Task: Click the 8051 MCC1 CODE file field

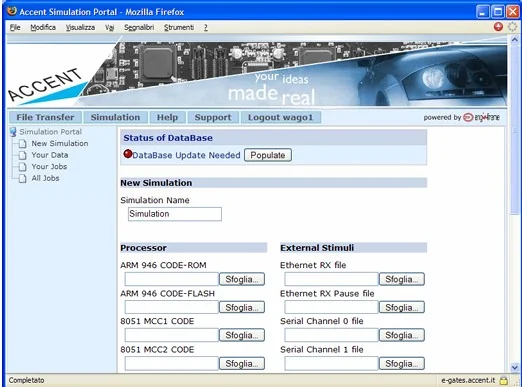Action: (x=172, y=335)
